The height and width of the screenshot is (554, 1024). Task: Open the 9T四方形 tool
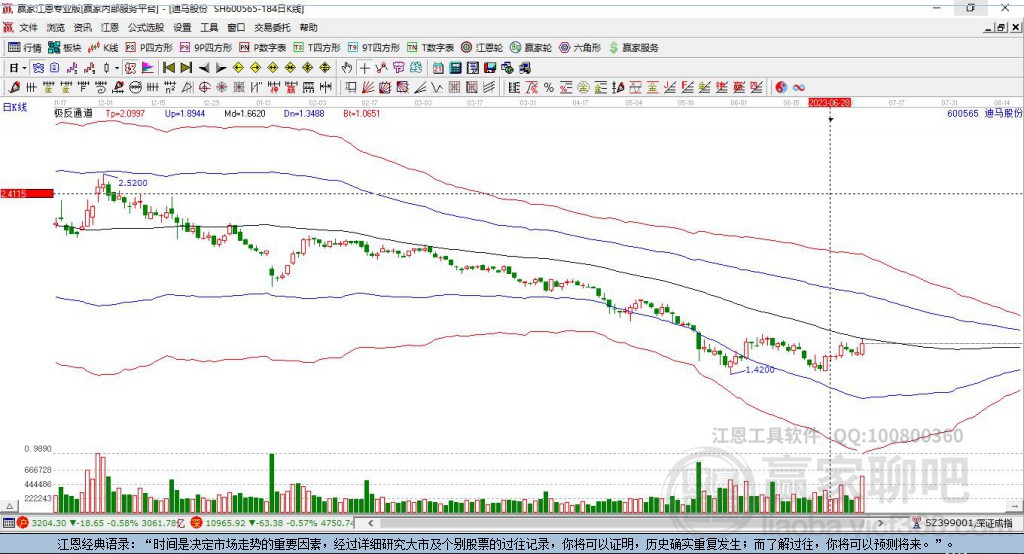click(374, 48)
